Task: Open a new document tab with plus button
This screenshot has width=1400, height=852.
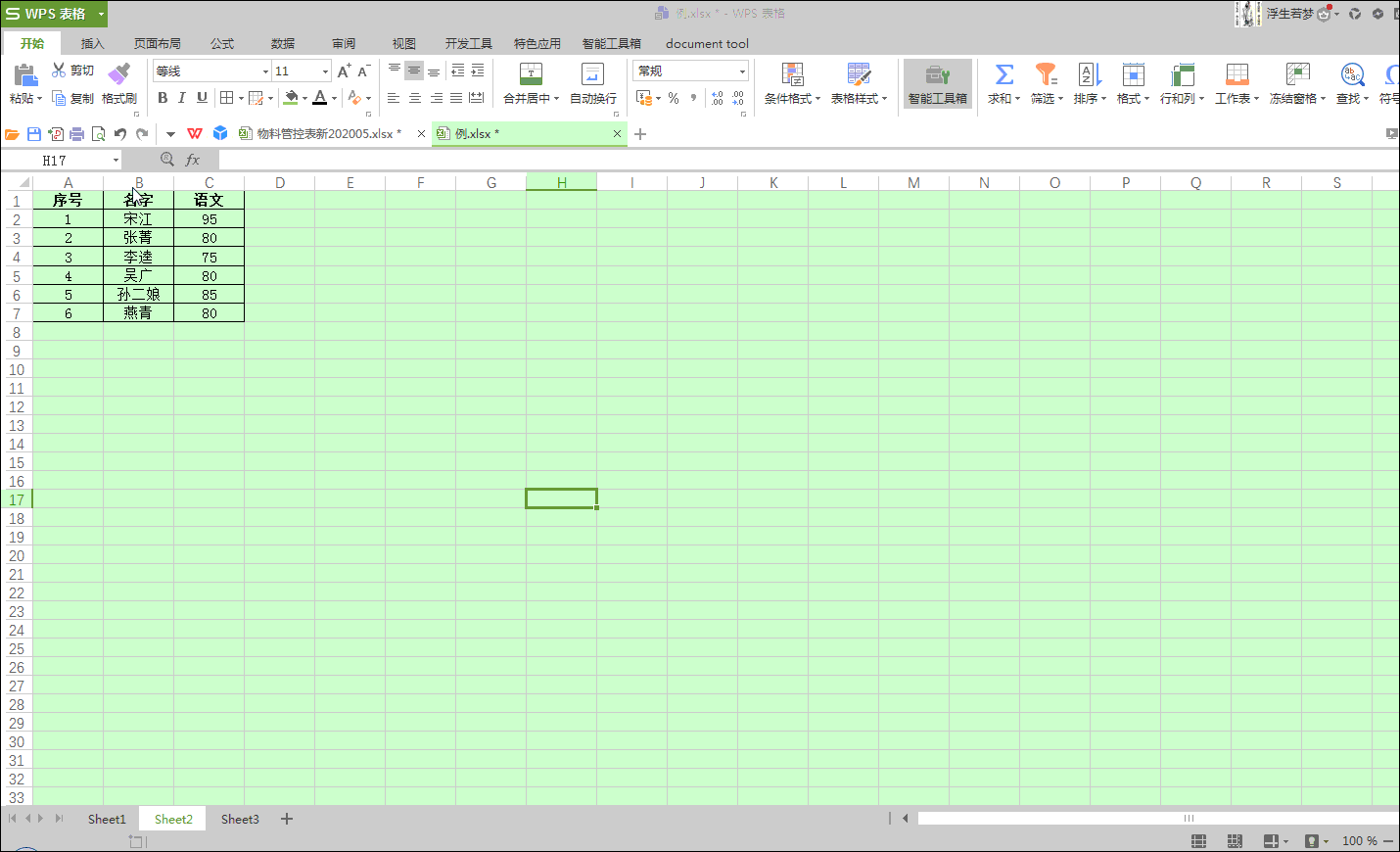Action: 640,134
